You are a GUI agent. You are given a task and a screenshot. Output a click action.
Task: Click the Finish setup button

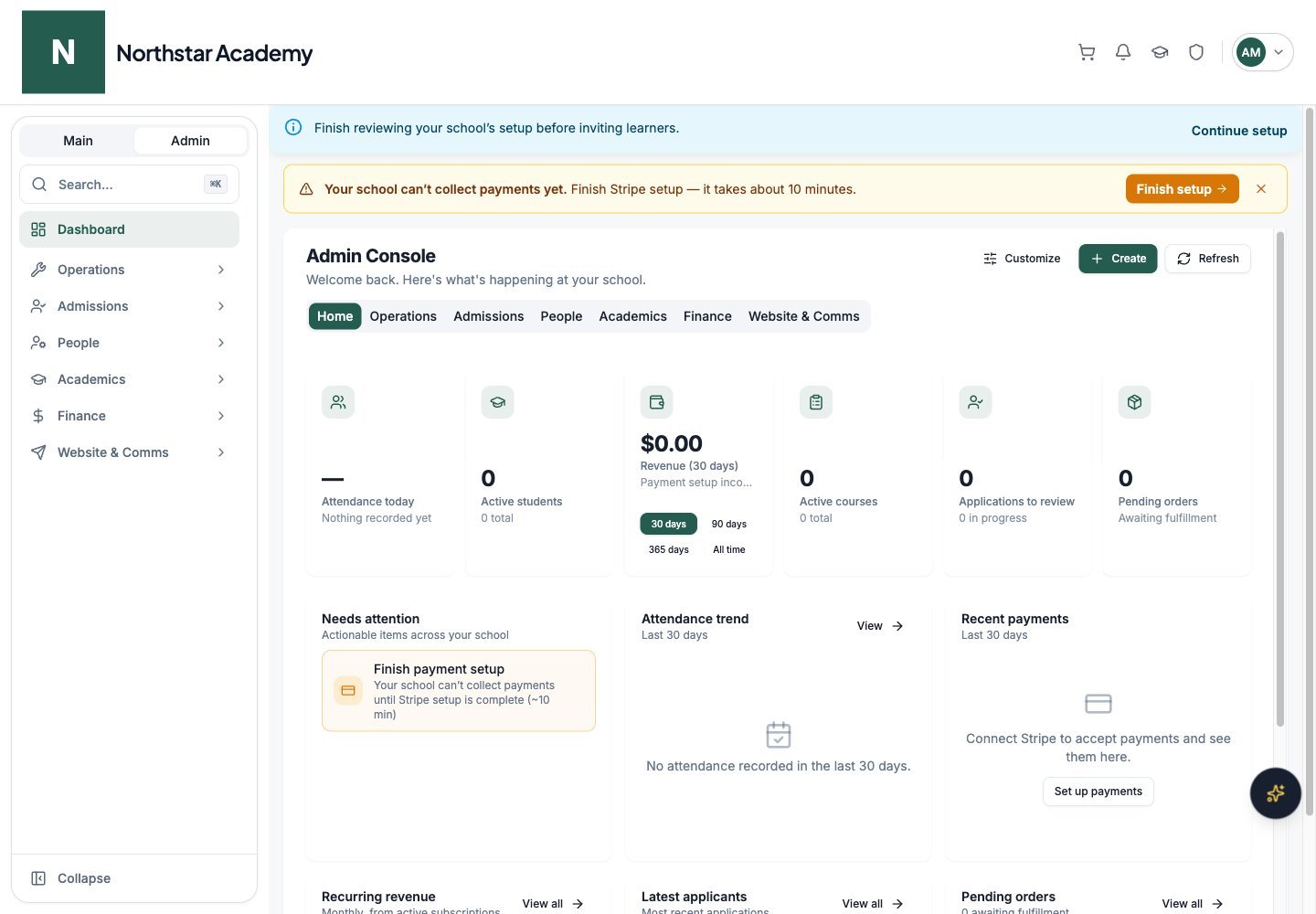(1182, 189)
